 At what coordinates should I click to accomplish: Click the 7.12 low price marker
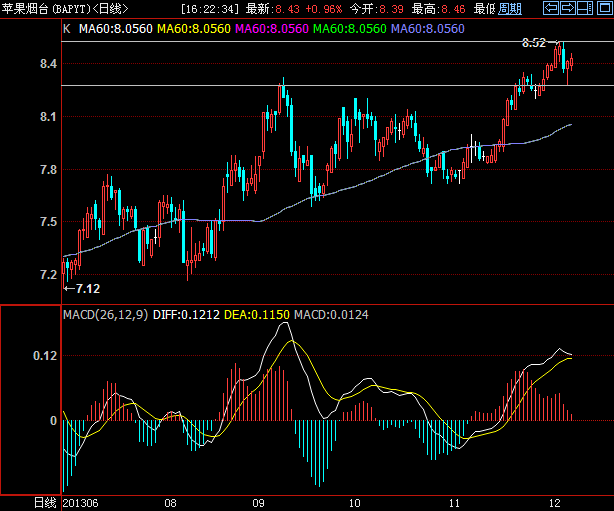tap(88, 289)
